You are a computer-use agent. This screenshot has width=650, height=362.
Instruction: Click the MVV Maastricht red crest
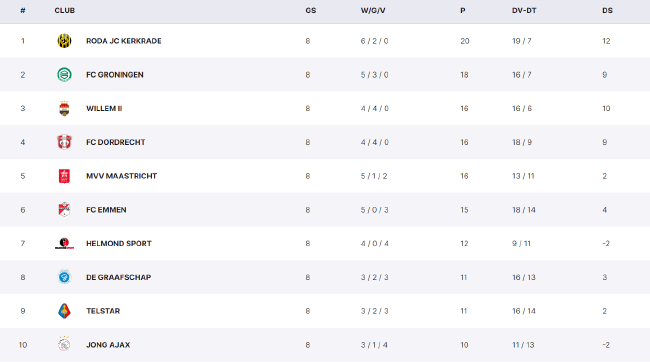coord(64,176)
